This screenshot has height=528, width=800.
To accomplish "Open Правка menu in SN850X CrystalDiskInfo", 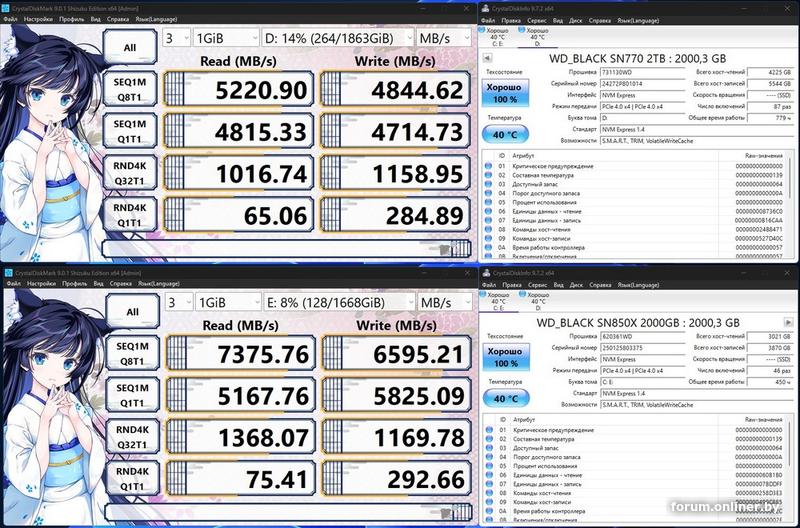I will coord(511,285).
